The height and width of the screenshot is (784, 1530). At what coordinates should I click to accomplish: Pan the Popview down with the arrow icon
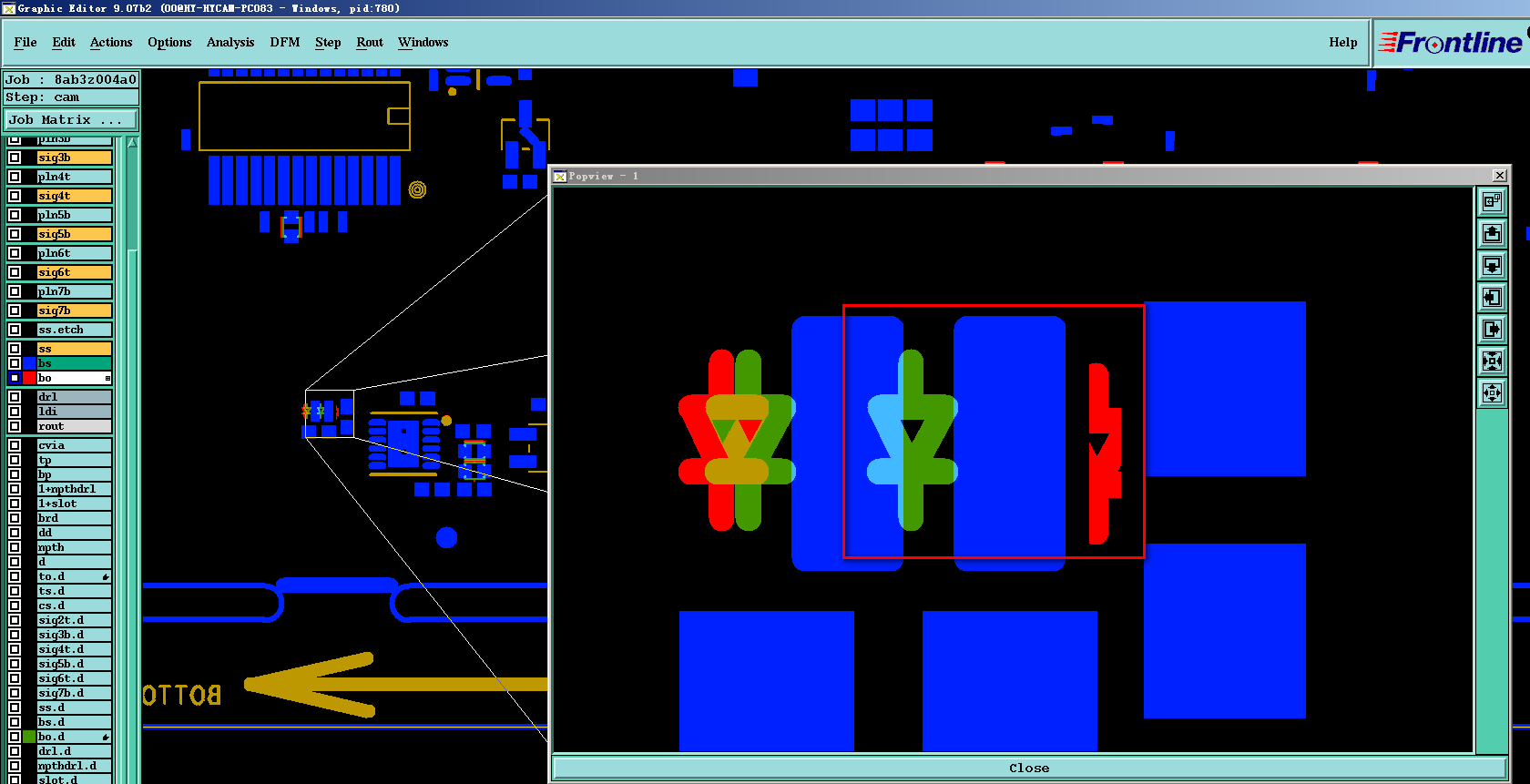point(1492,266)
